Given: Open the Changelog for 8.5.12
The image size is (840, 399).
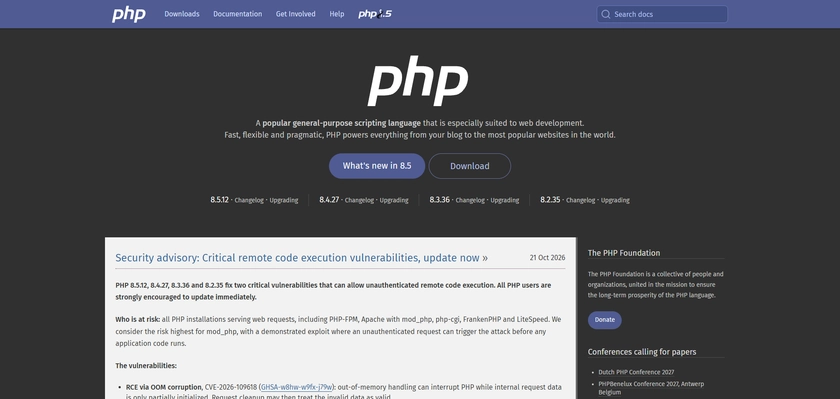Looking at the screenshot, I should (x=249, y=200).
